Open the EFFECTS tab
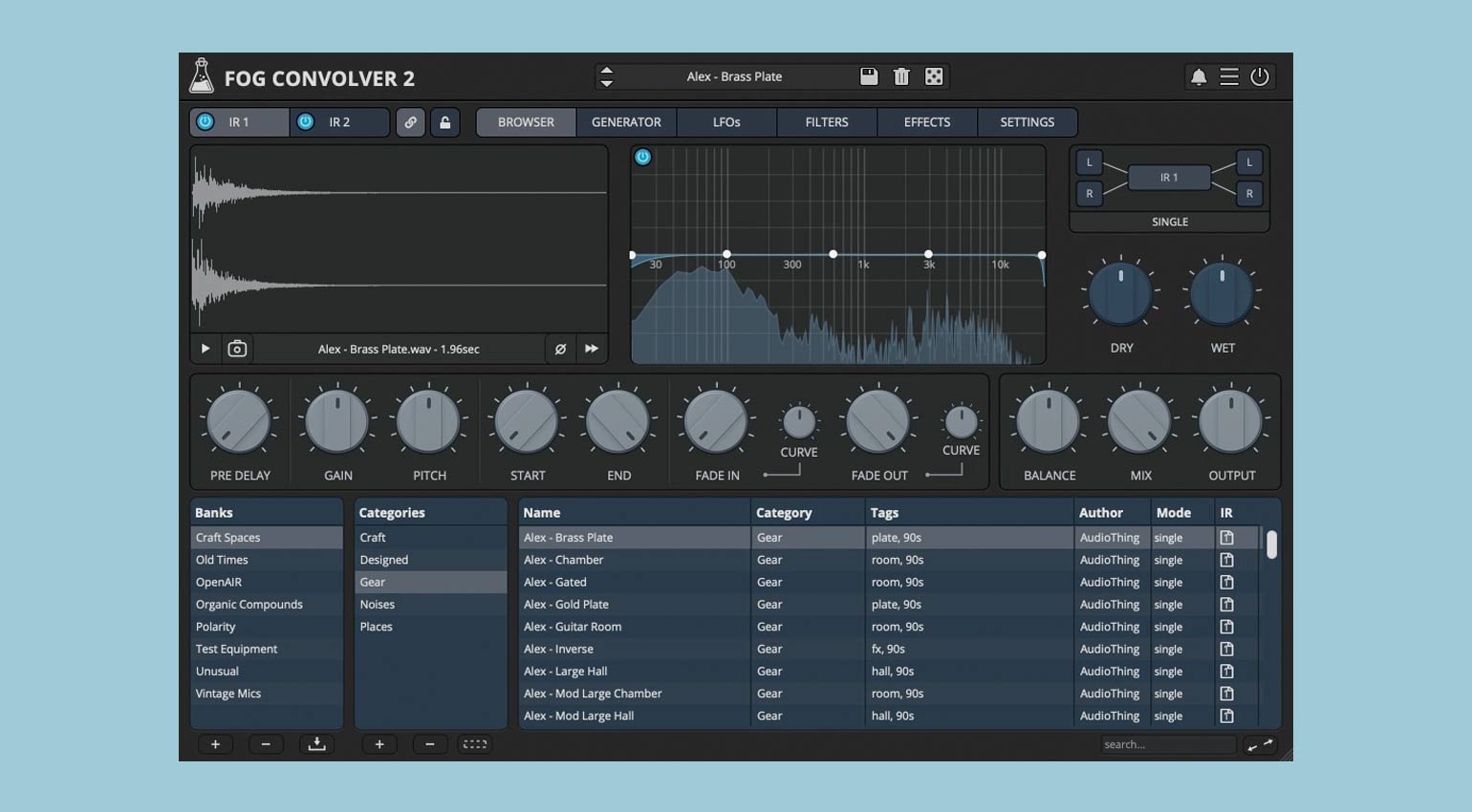Screen dimensions: 1472x812 pos(926,122)
